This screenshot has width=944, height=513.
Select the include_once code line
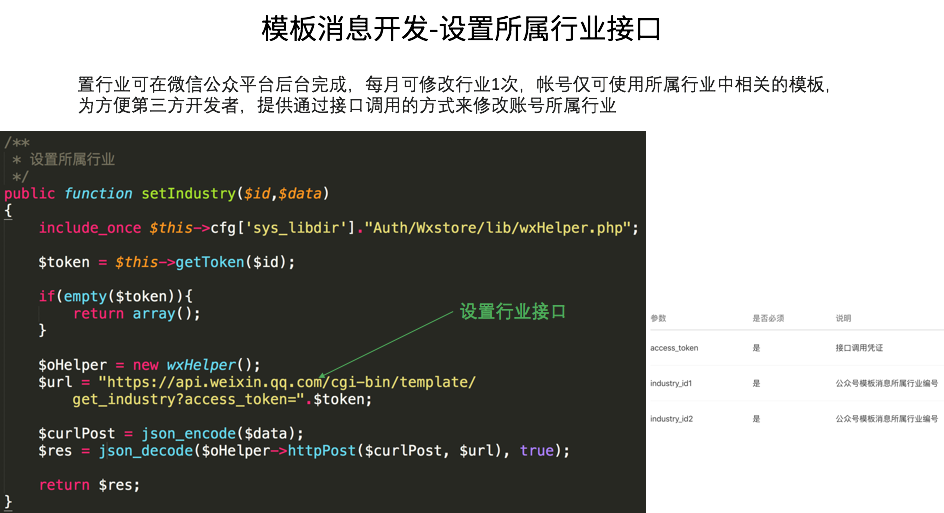[338, 228]
